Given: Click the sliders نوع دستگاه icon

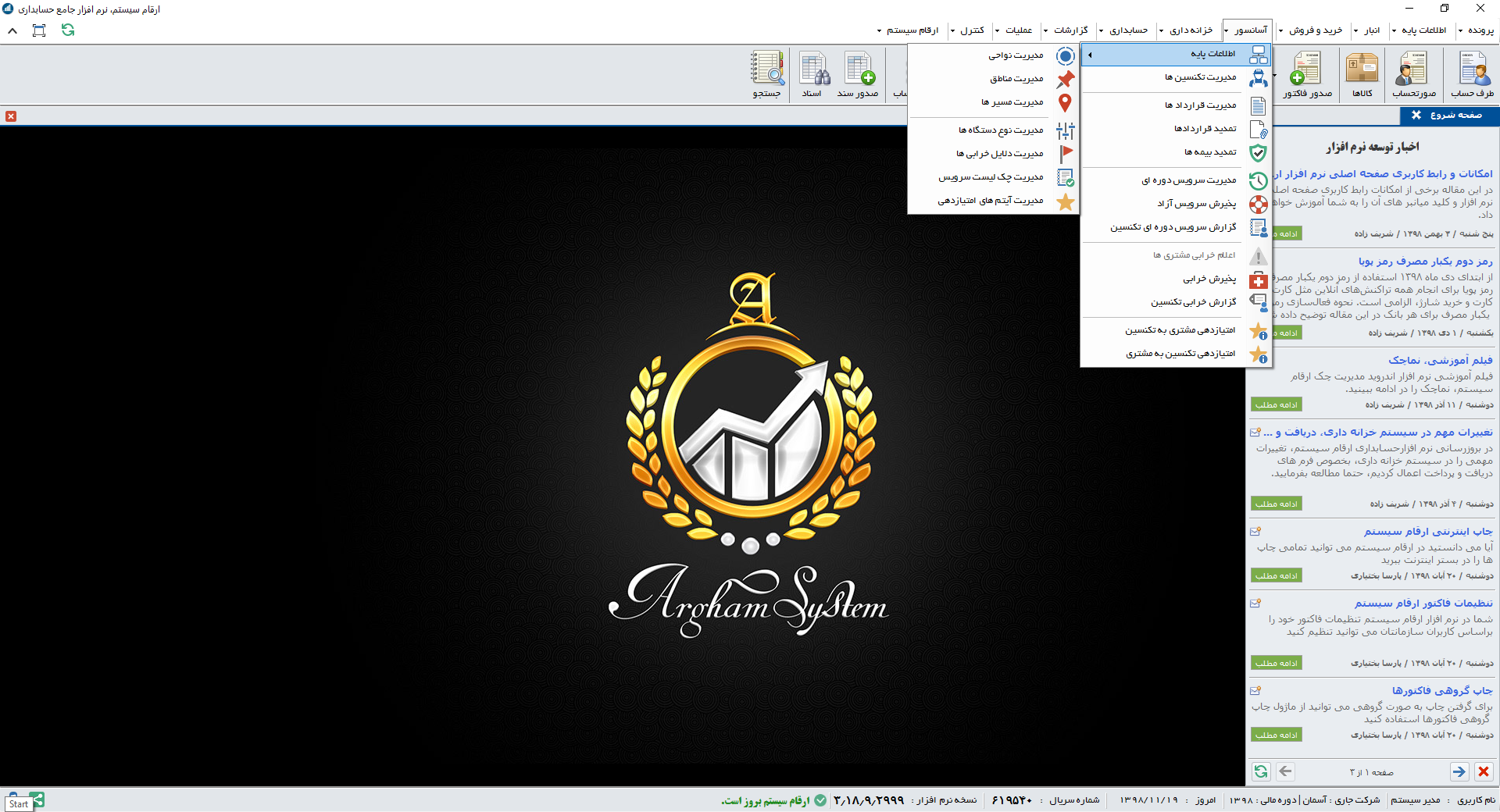Looking at the screenshot, I should [1066, 130].
